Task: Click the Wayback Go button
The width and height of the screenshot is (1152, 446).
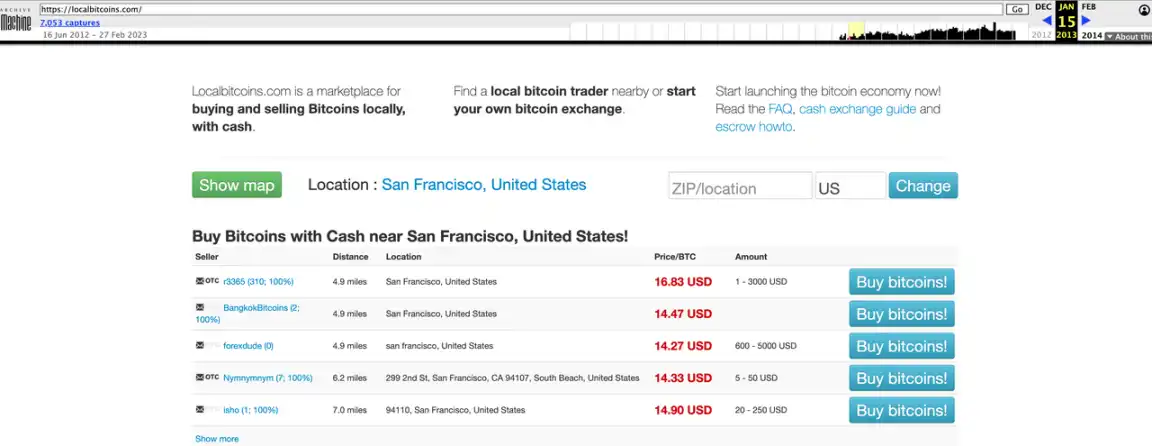Action: [x=1017, y=10]
